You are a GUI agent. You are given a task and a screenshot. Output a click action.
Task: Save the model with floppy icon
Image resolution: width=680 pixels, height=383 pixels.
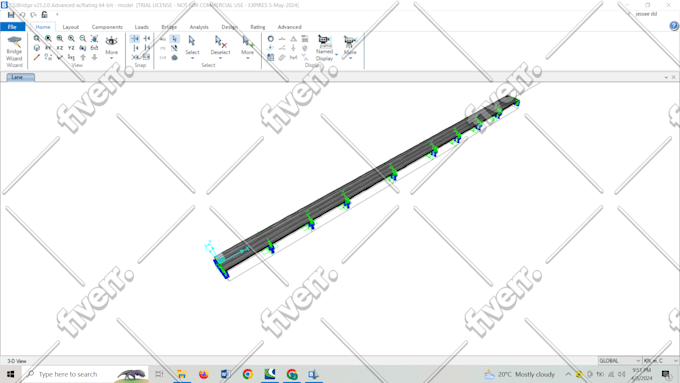click(11, 15)
